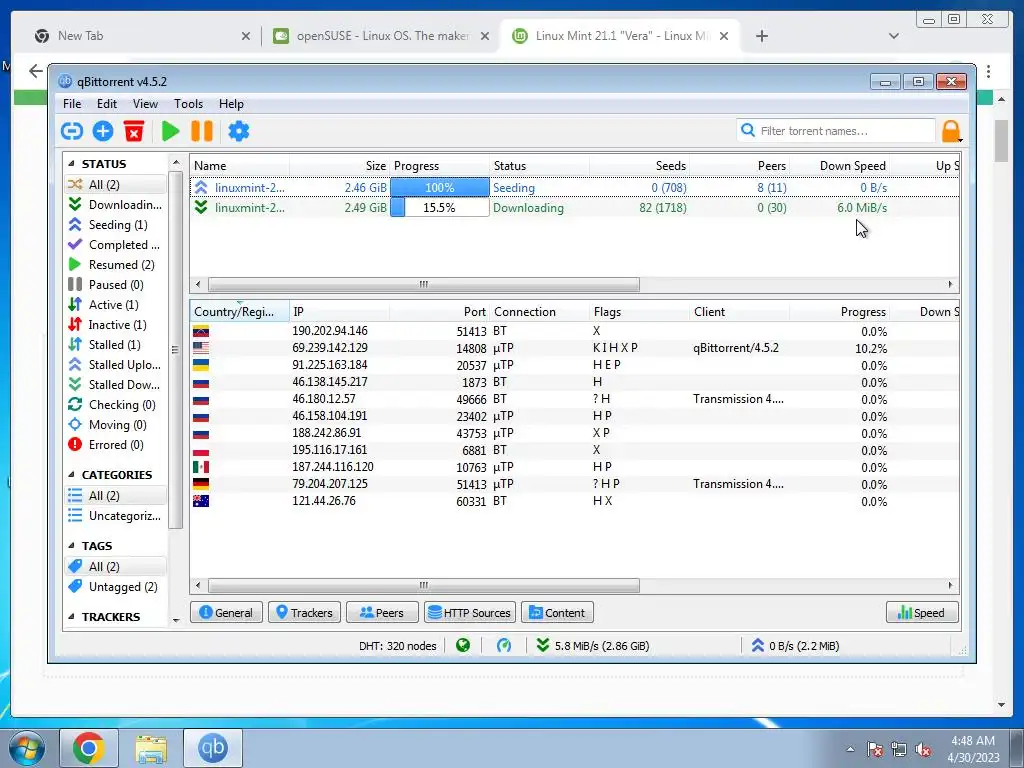Select Stalled Downloading status filter
Screen dimensions: 1024x768
click(x=115, y=385)
